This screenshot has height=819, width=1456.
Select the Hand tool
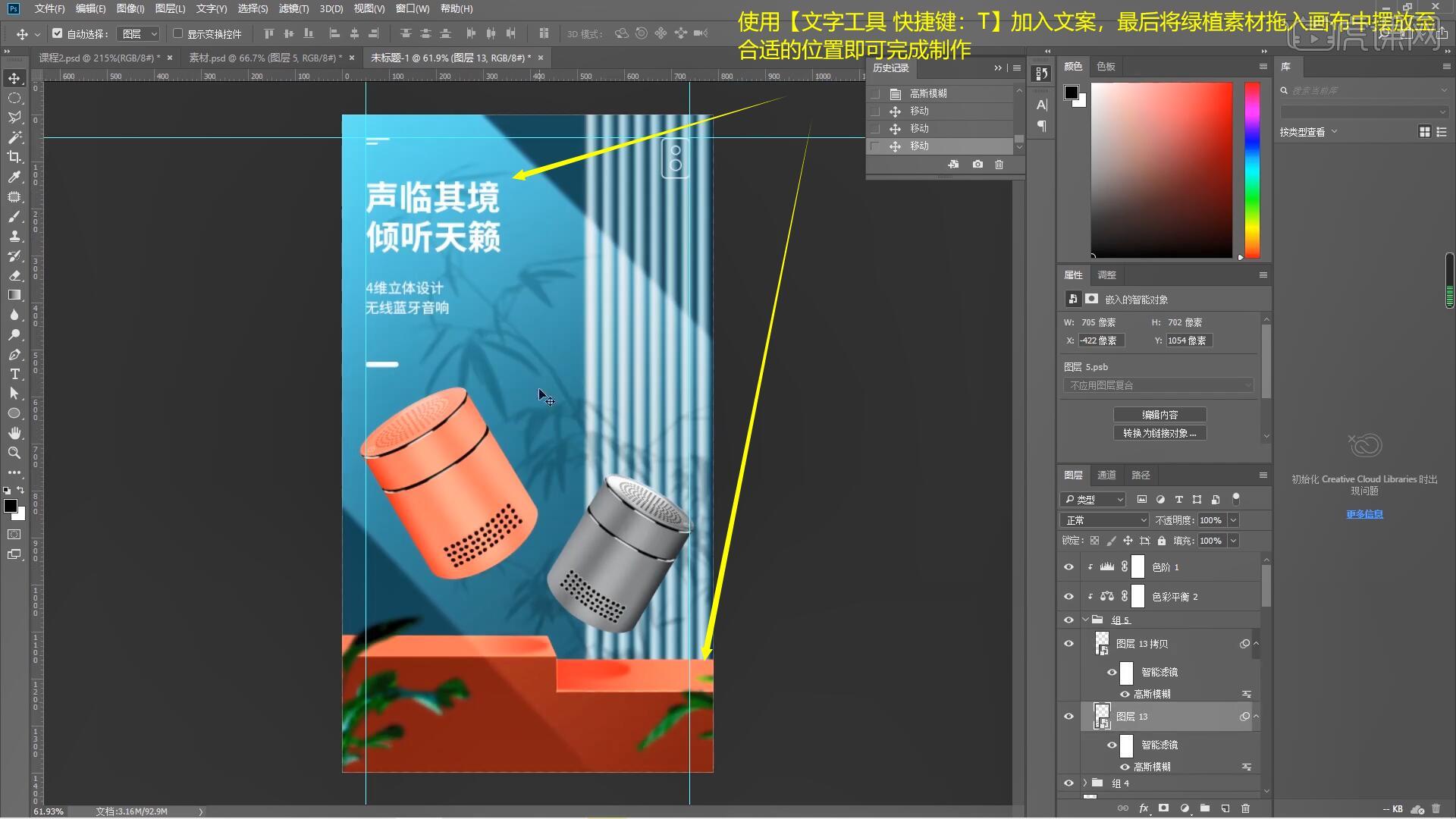(x=15, y=433)
